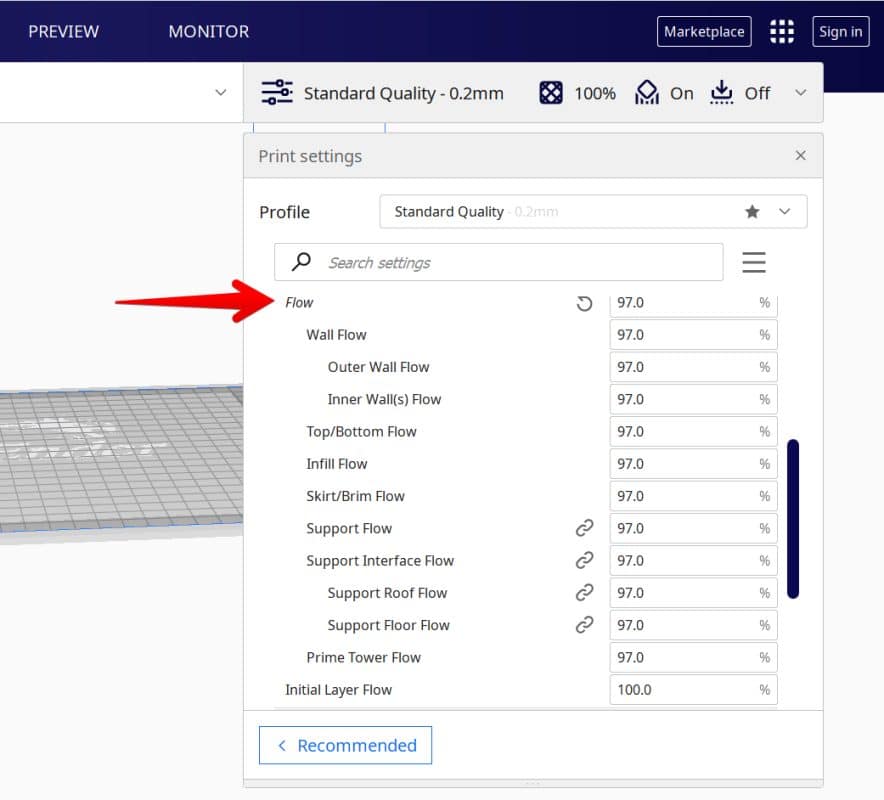
Task: Open the settings visibility hamburger menu
Action: [x=754, y=262]
